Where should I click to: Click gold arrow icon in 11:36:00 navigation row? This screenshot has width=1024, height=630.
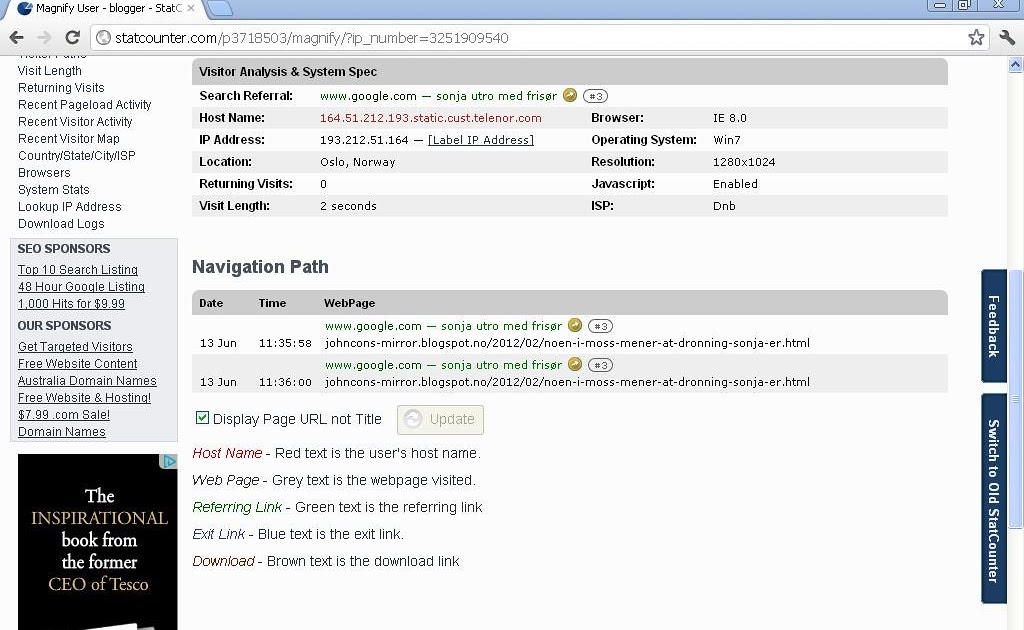click(x=575, y=364)
